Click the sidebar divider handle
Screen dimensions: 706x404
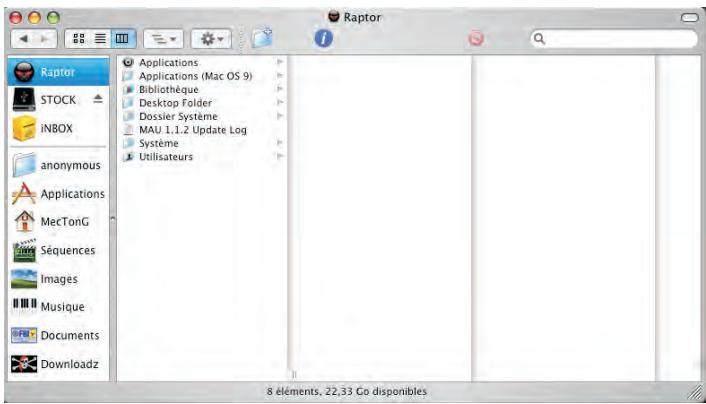coord(113,219)
